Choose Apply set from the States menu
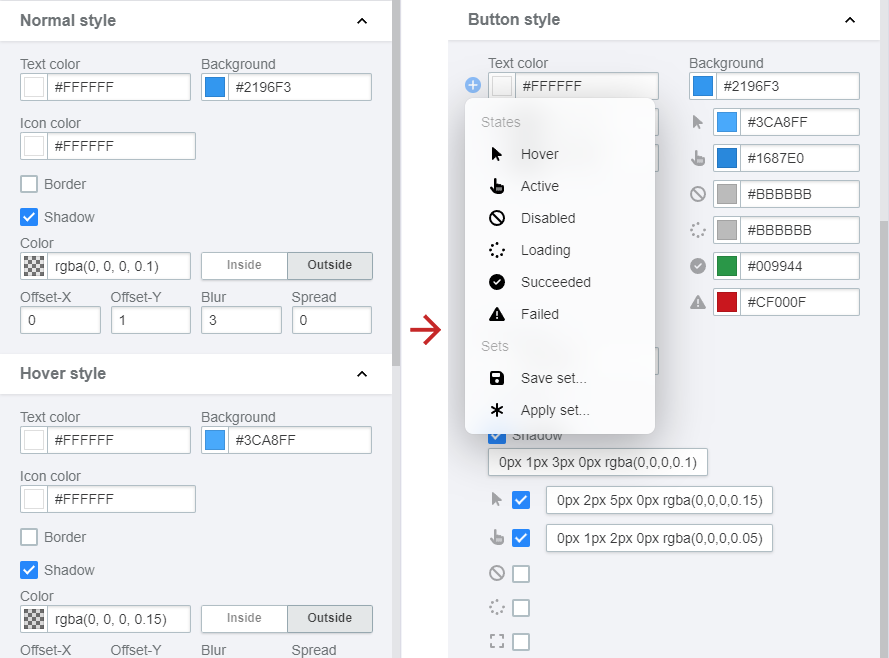Viewport: 889px width, 658px height. click(x=556, y=410)
